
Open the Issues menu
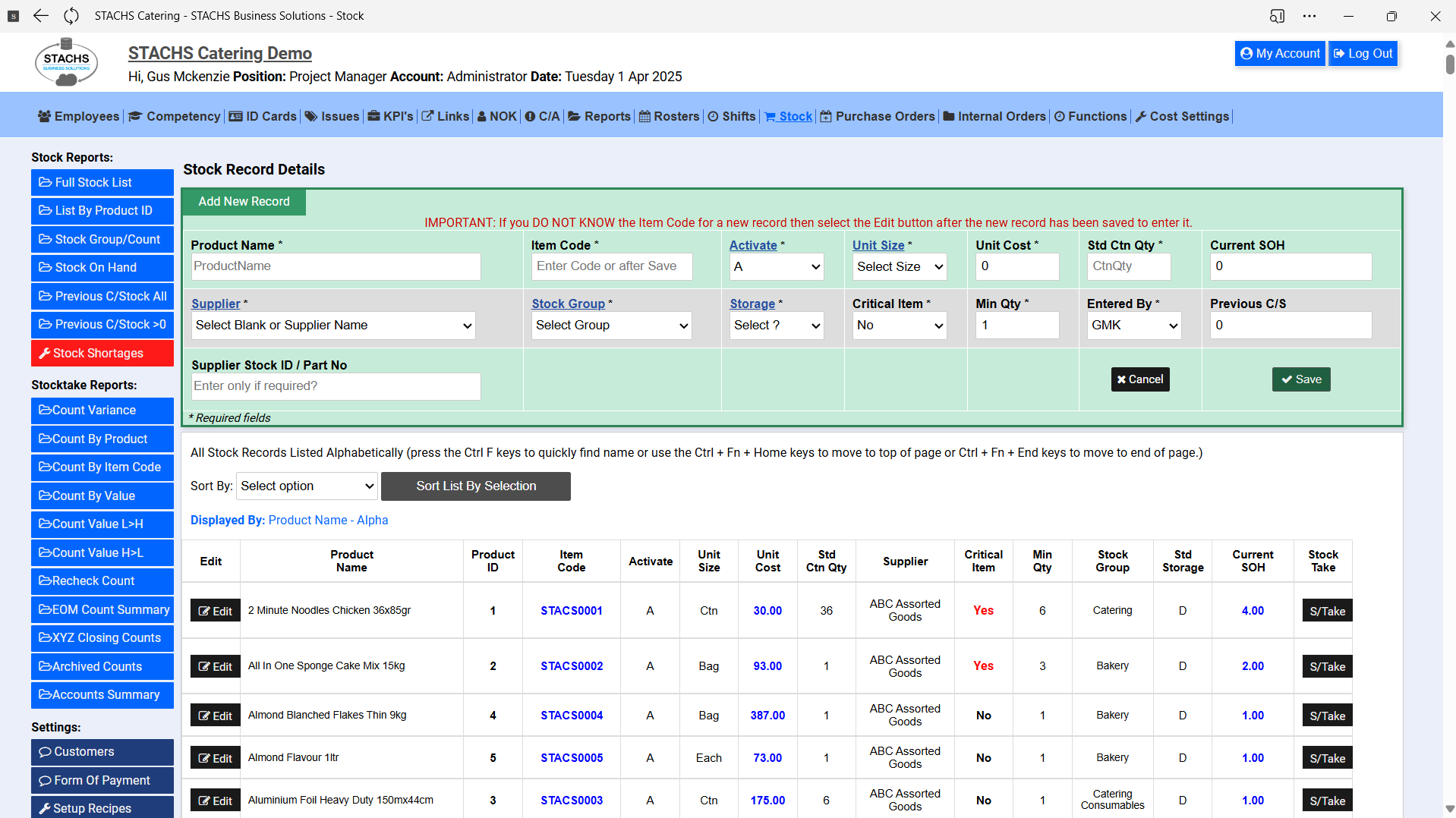point(332,116)
